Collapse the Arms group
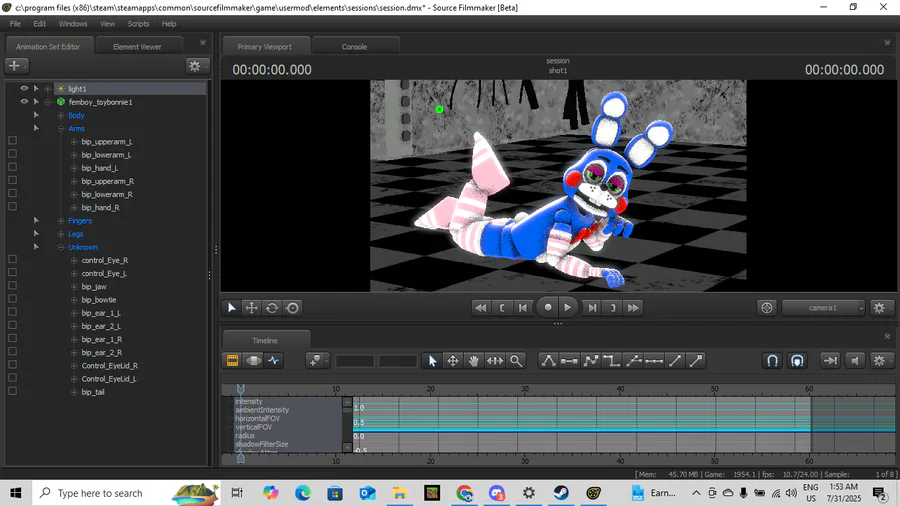This screenshot has width=900, height=506. point(61,129)
